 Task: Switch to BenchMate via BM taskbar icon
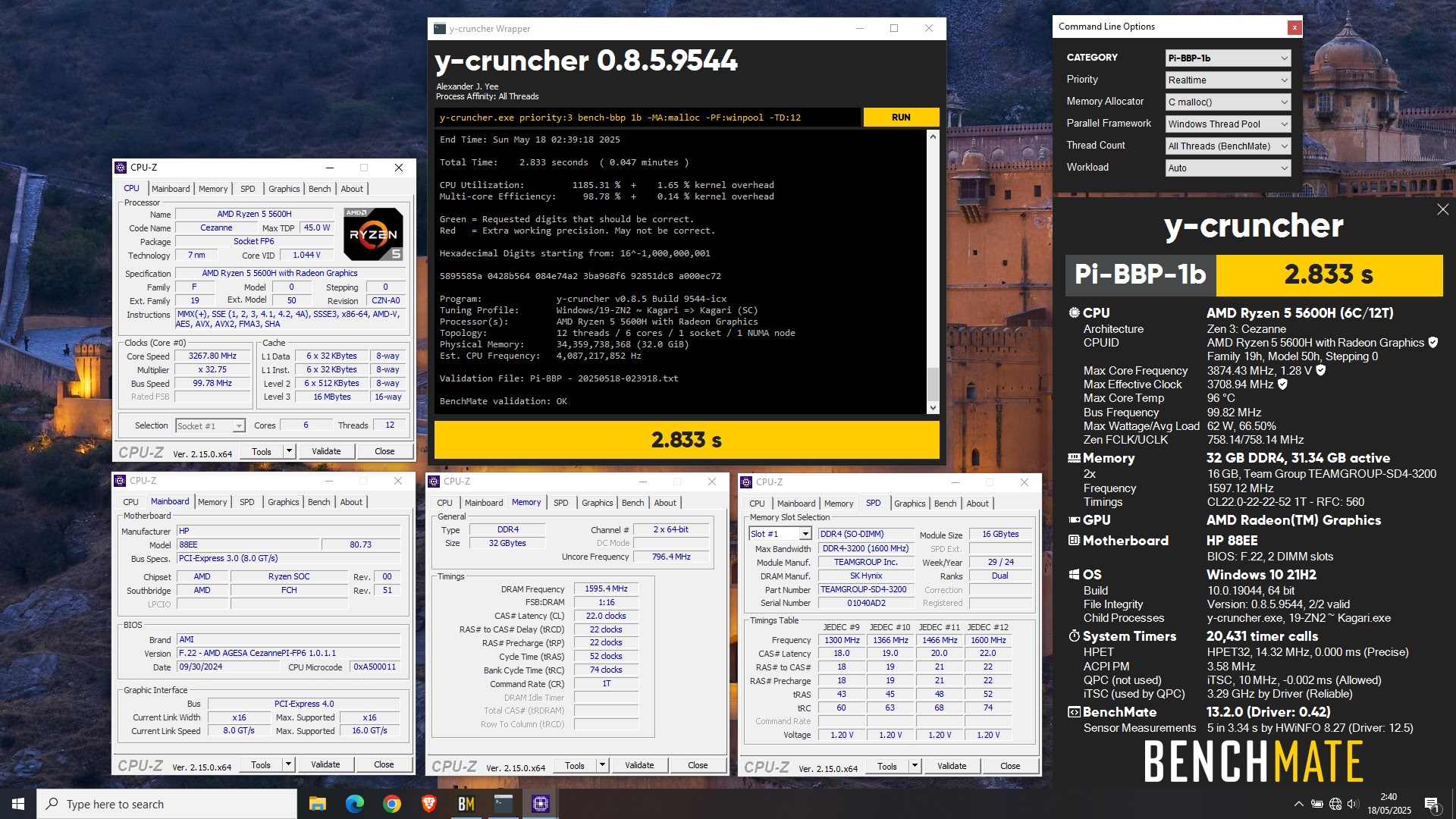coord(466,804)
